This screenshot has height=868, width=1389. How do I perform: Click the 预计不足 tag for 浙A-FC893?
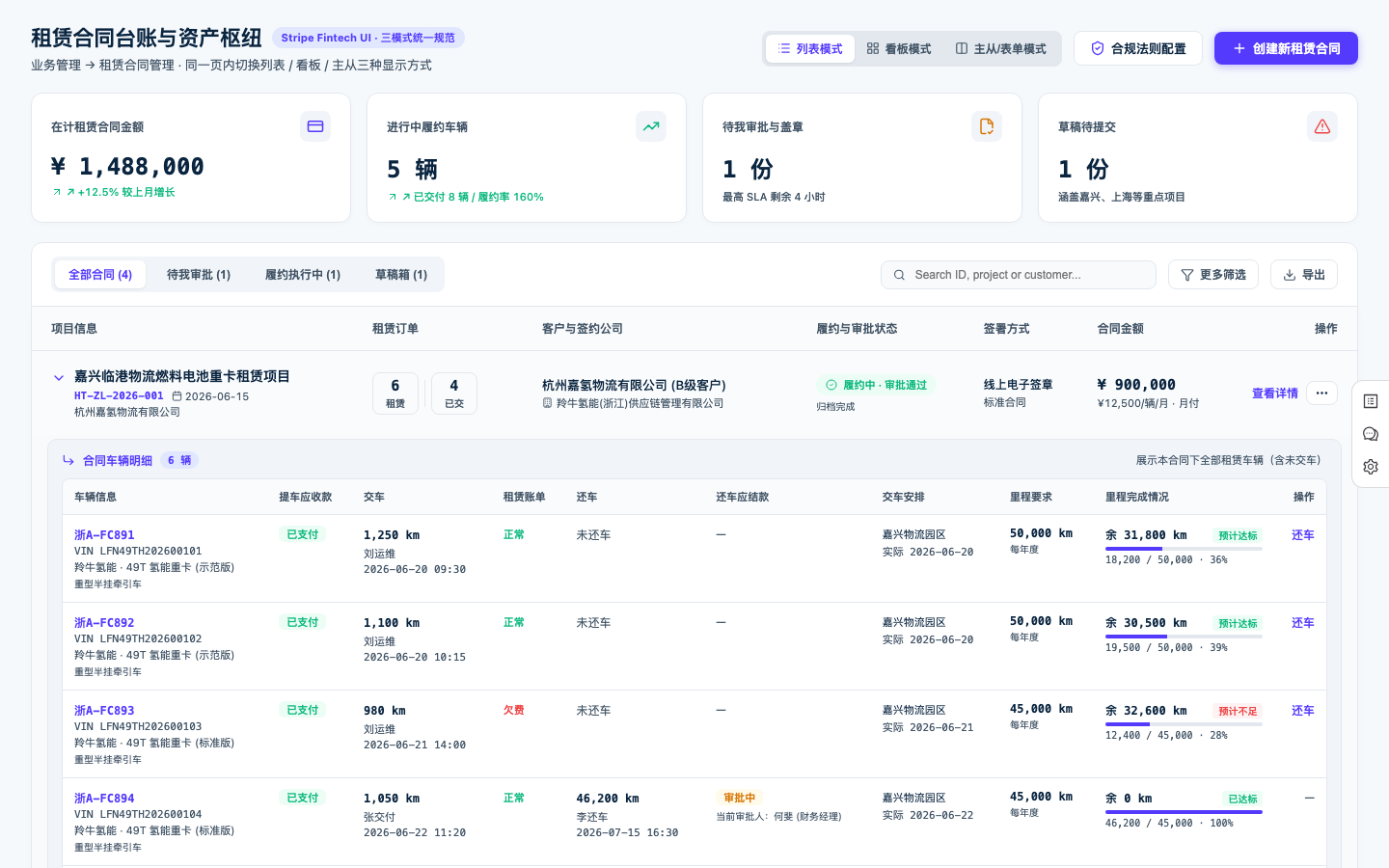(1238, 712)
